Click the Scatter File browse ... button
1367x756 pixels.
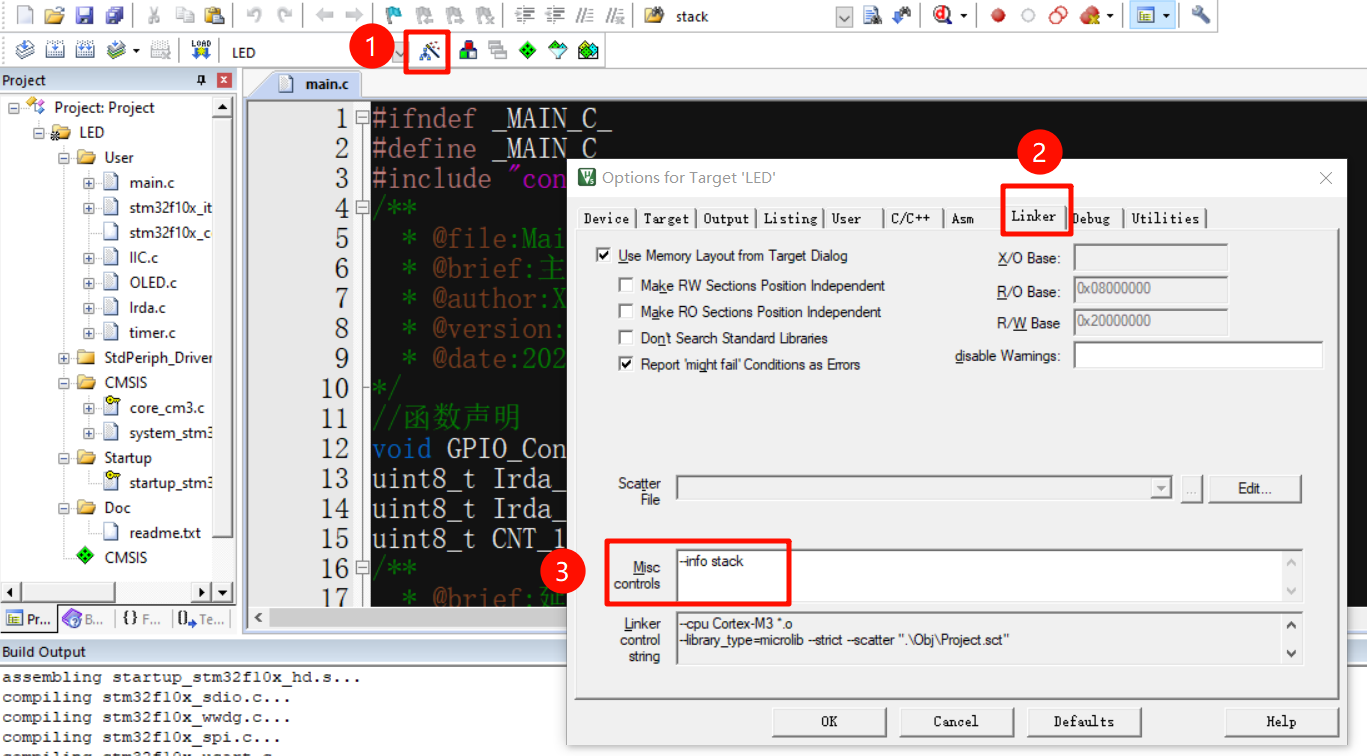[1190, 489]
